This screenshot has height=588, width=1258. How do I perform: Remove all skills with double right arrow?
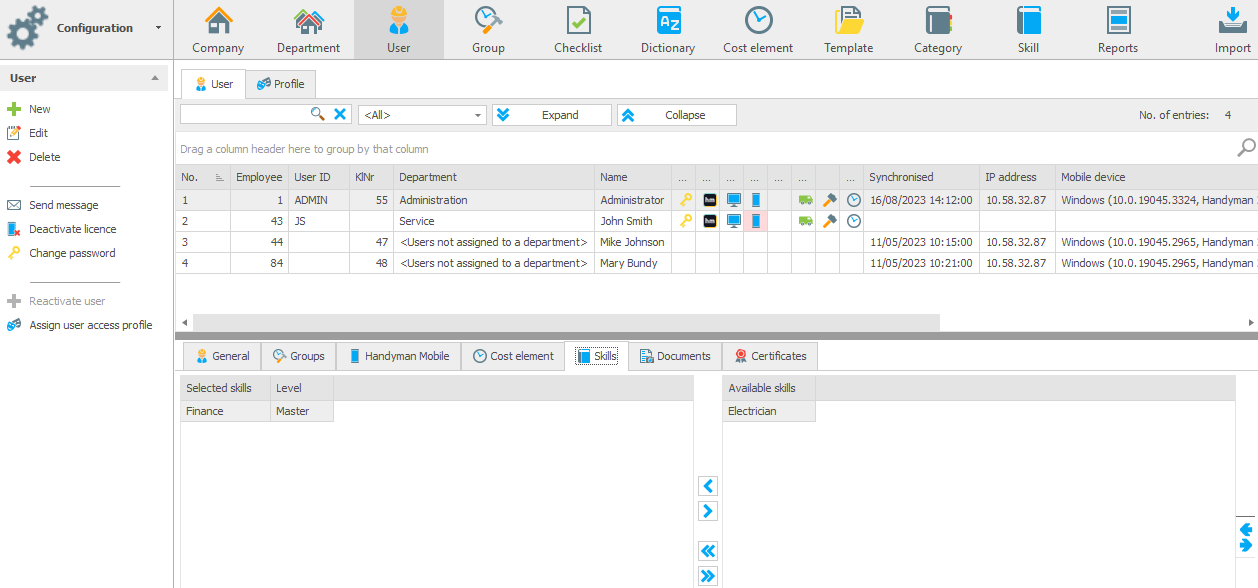(708, 576)
